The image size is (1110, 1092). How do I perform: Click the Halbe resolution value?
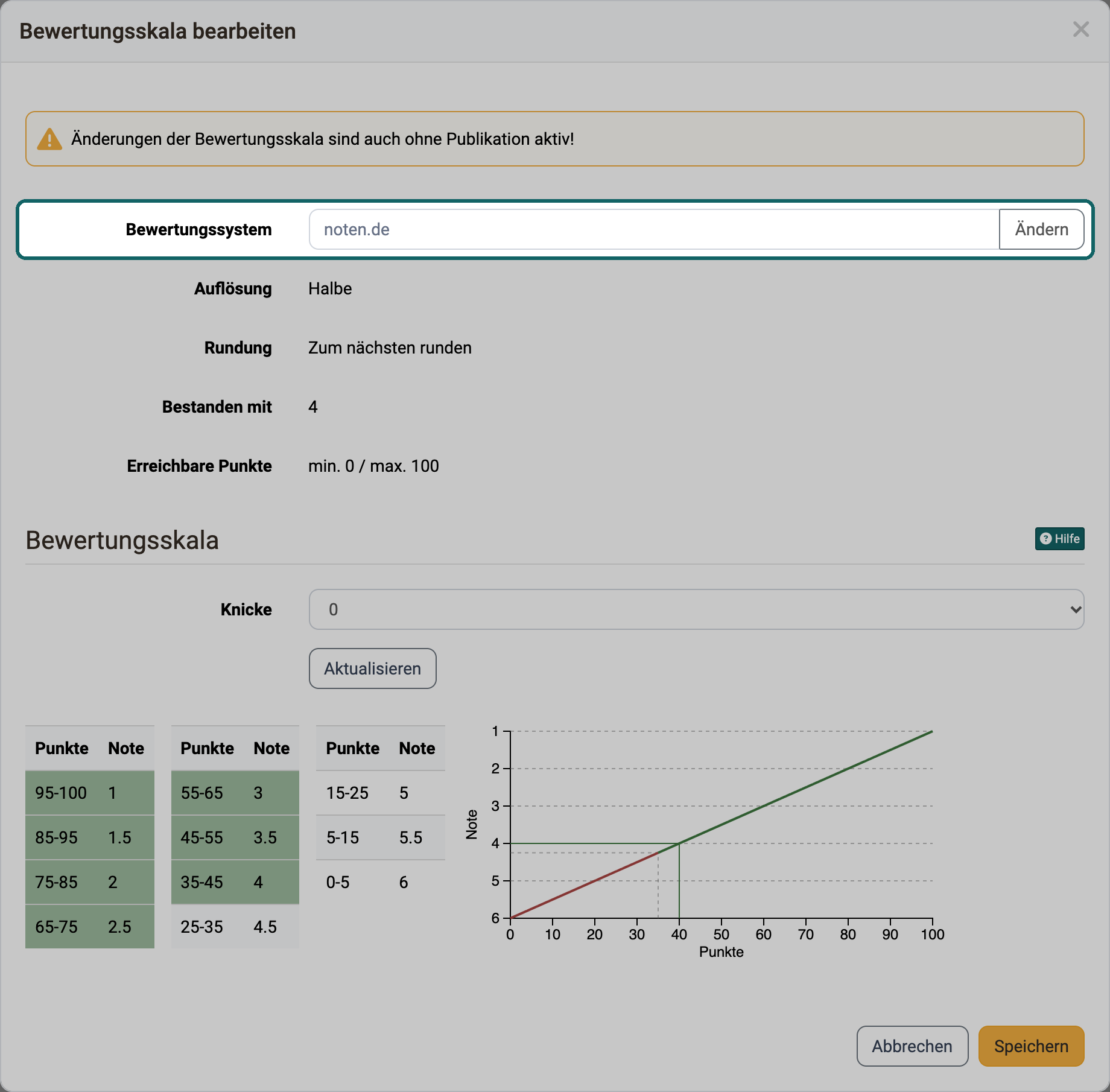click(x=330, y=288)
